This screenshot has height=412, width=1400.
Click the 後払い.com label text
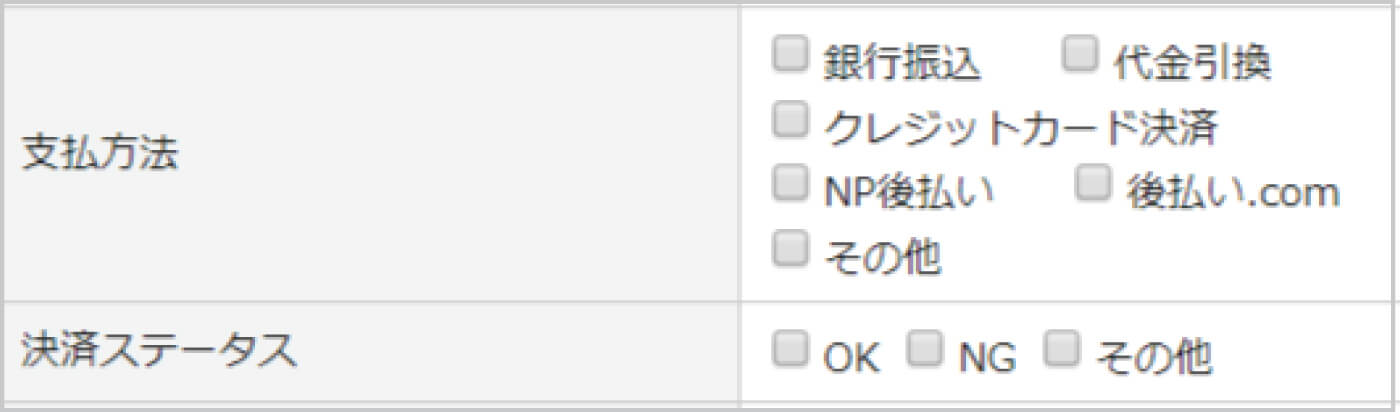click(x=1232, y=192)
